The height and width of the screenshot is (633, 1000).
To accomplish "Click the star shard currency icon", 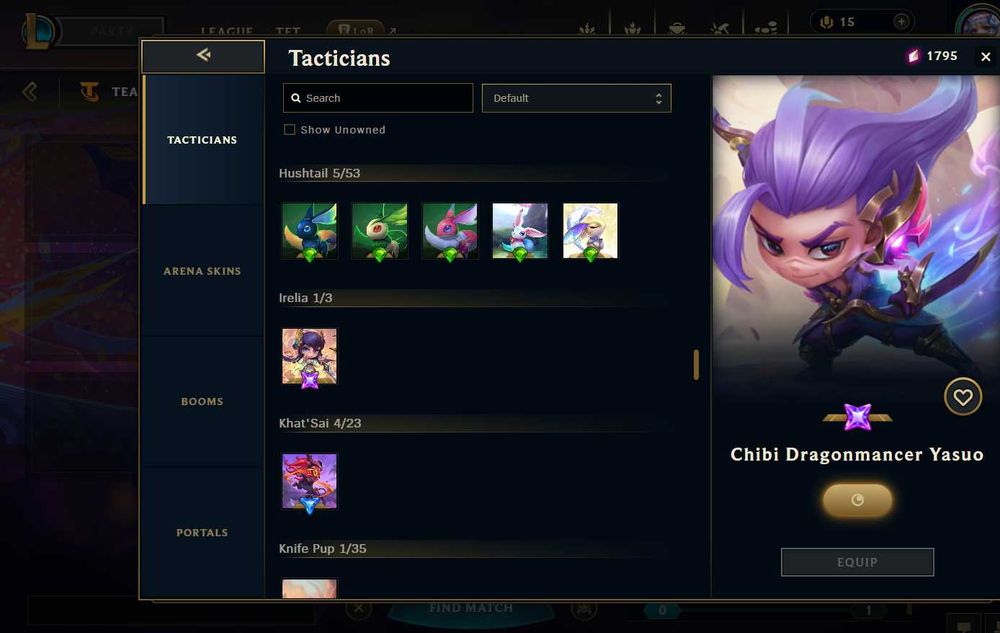I will 914,56.
